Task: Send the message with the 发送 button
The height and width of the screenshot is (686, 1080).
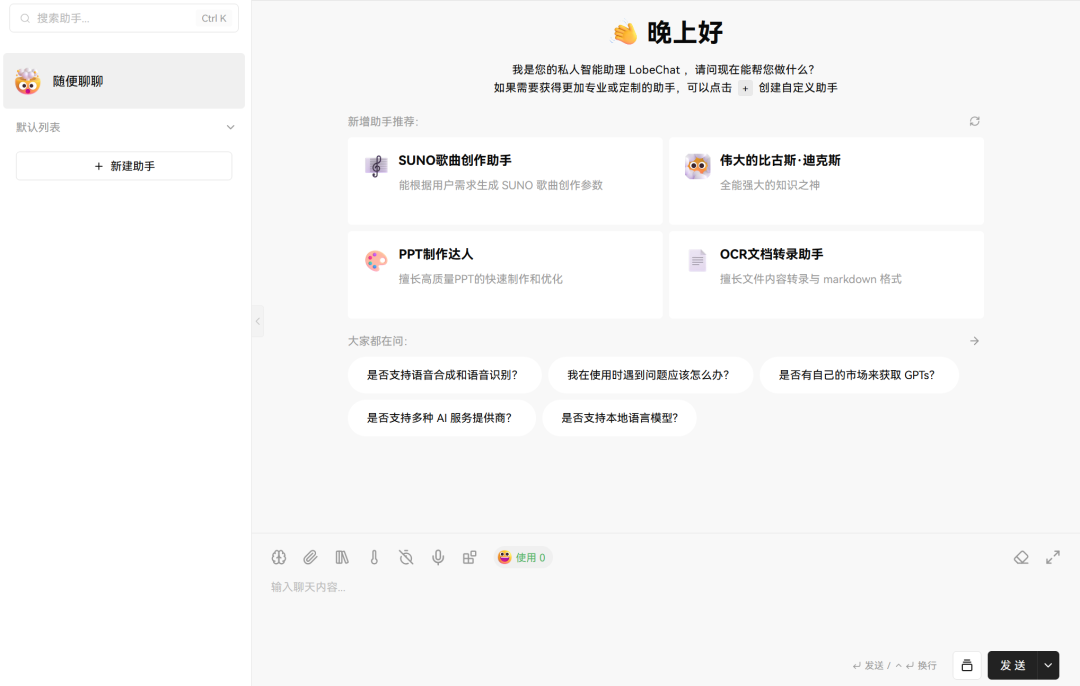Action: pyautogui.click(x=1013, y=665)
